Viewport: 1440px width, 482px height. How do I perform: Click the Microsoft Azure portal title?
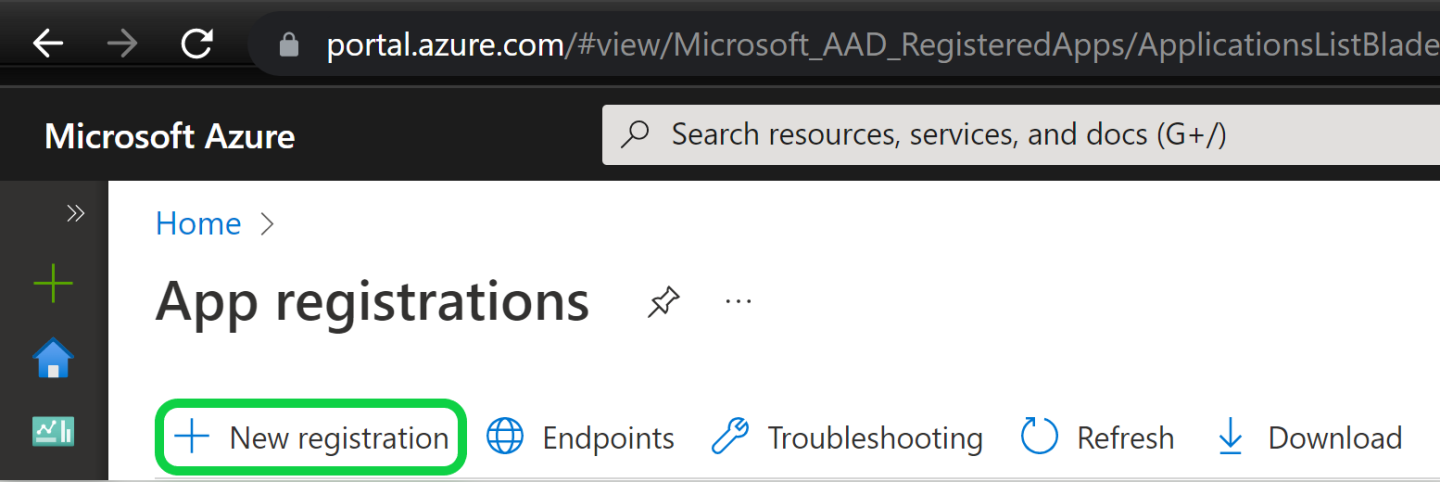170,136
